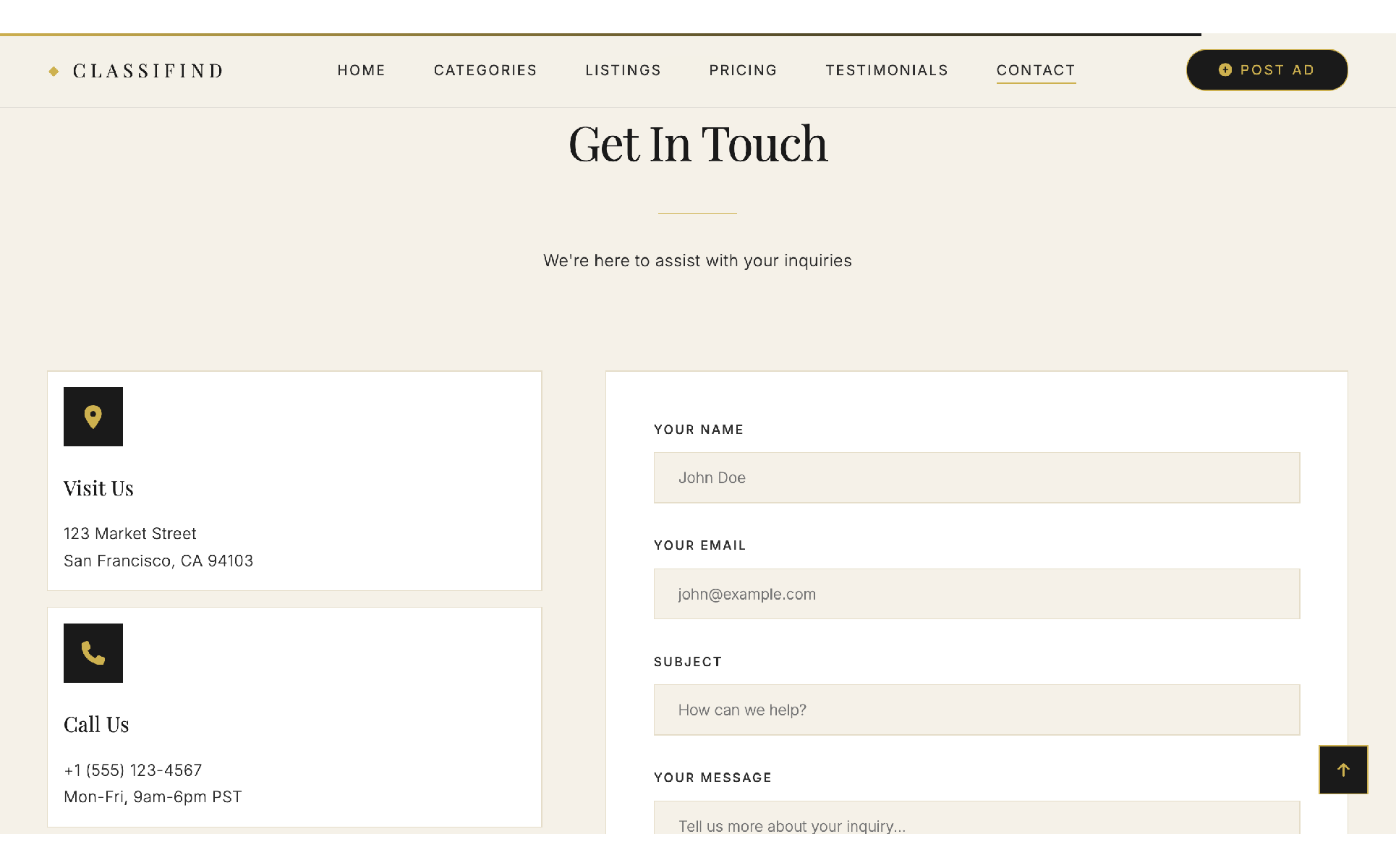Click the plus icon in Post Ad
This screenshot has width=1396, height=868.
click(1225, 70)
